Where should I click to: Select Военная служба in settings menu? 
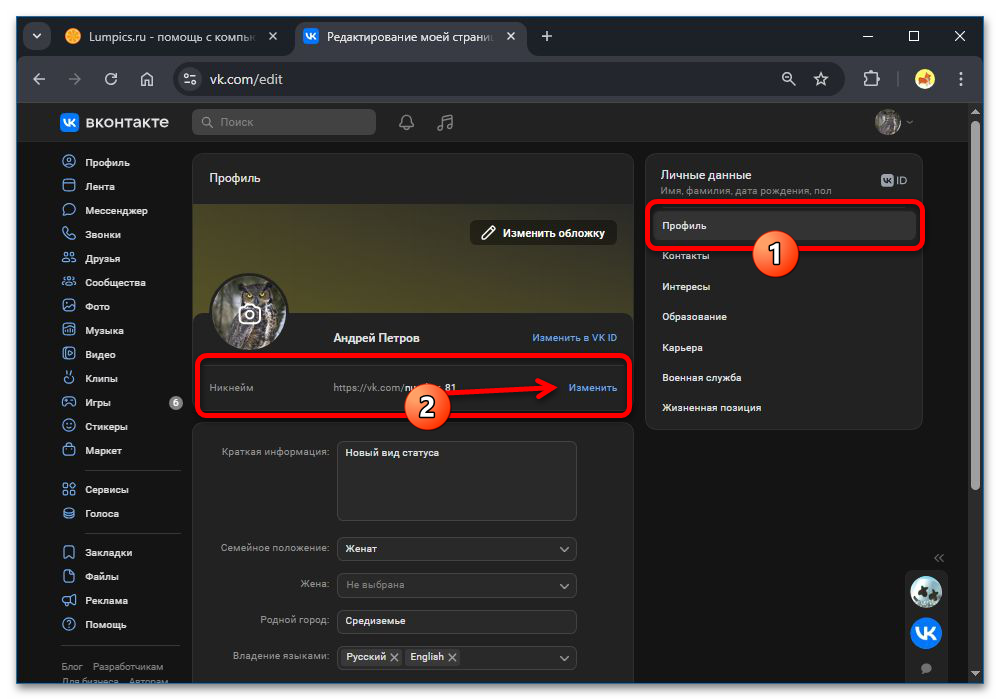pos(701,377)
